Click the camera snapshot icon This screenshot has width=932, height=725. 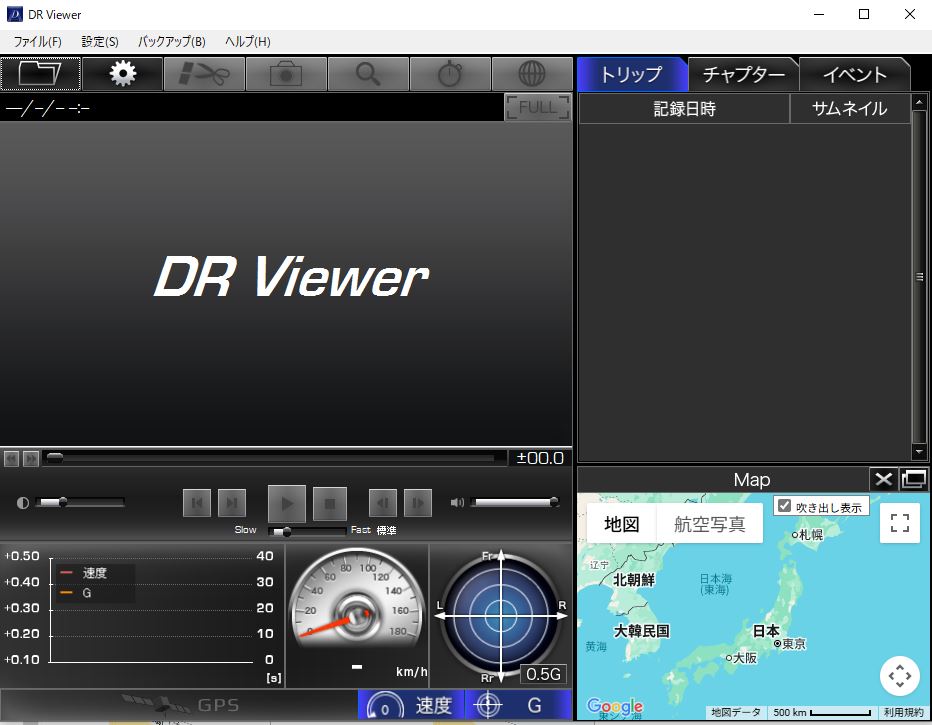pos(286,75)
